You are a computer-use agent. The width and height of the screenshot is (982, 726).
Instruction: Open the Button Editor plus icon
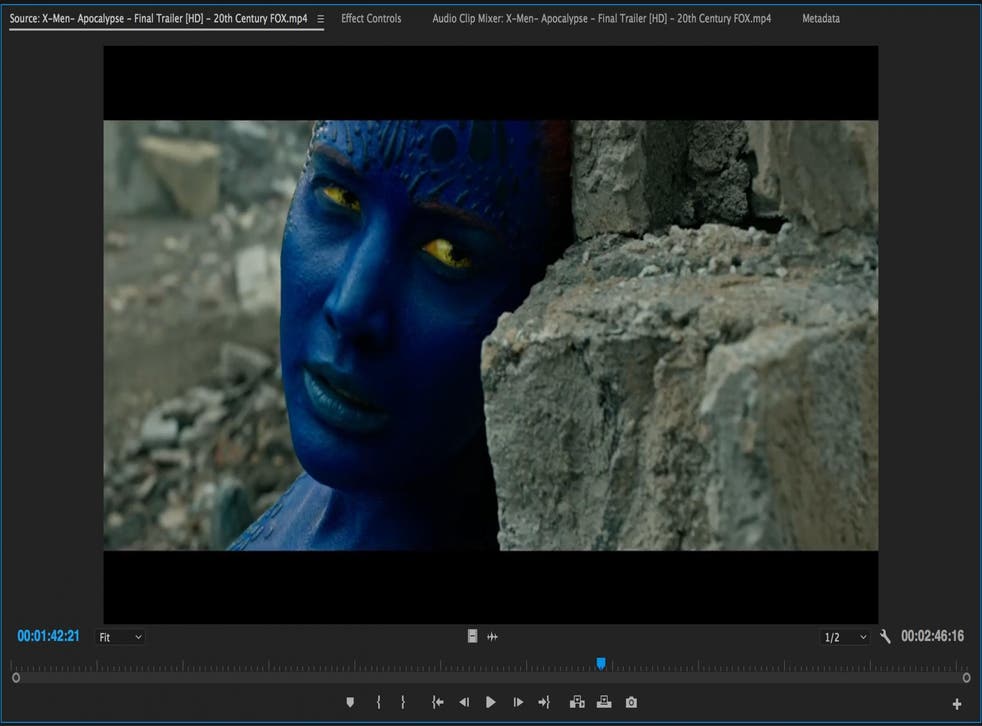[x=956, y=705]
